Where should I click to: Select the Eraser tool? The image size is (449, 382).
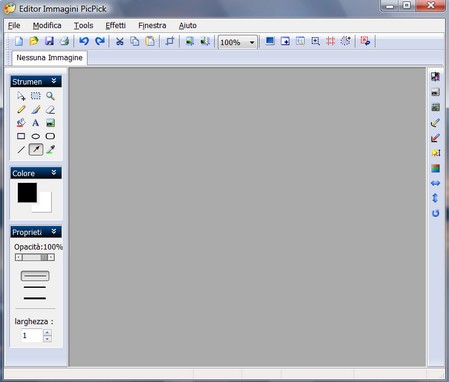pyautogui.click(x=50, y=109)
